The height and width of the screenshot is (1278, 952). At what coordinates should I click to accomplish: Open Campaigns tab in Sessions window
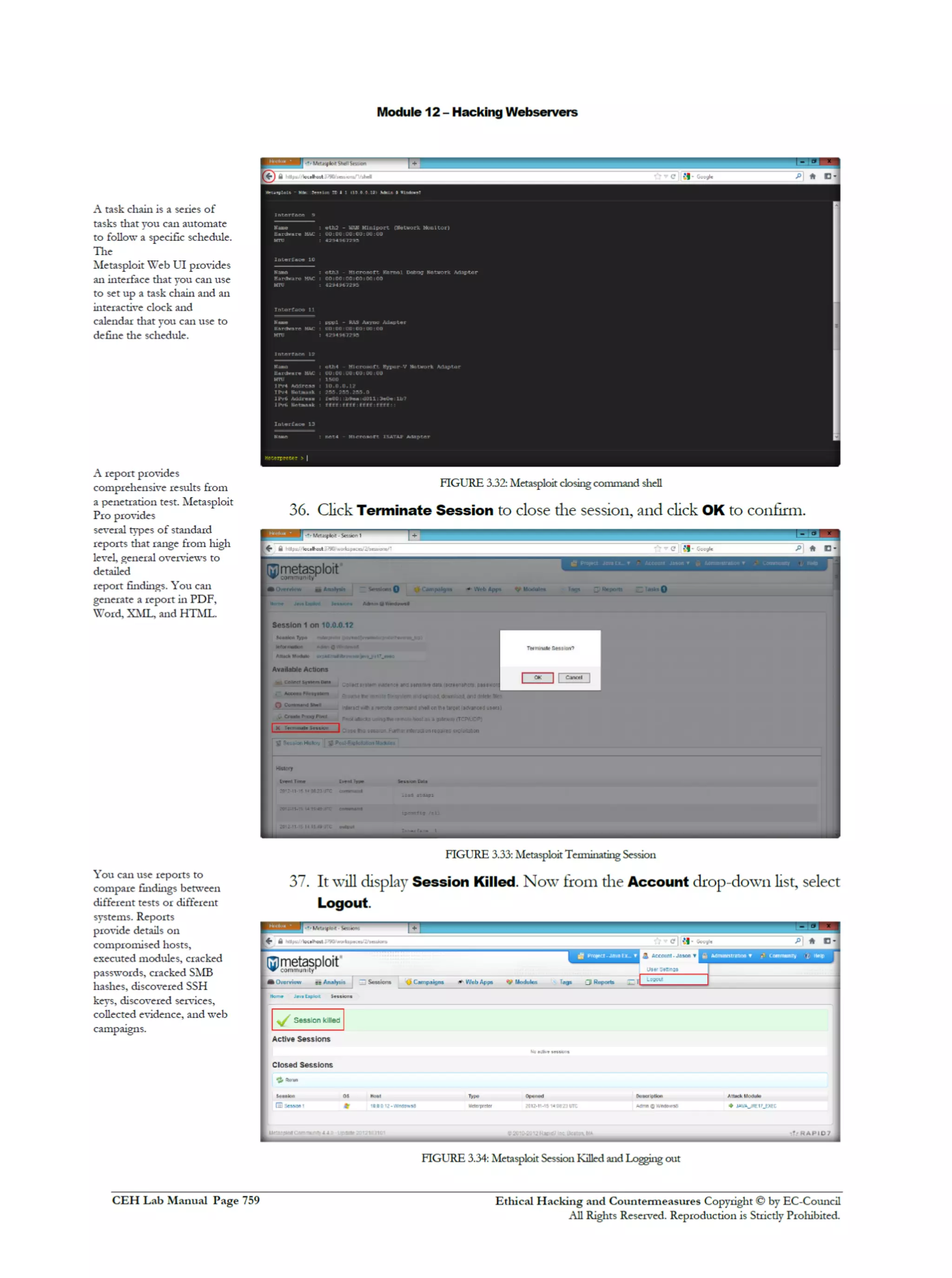pos(425,982)
